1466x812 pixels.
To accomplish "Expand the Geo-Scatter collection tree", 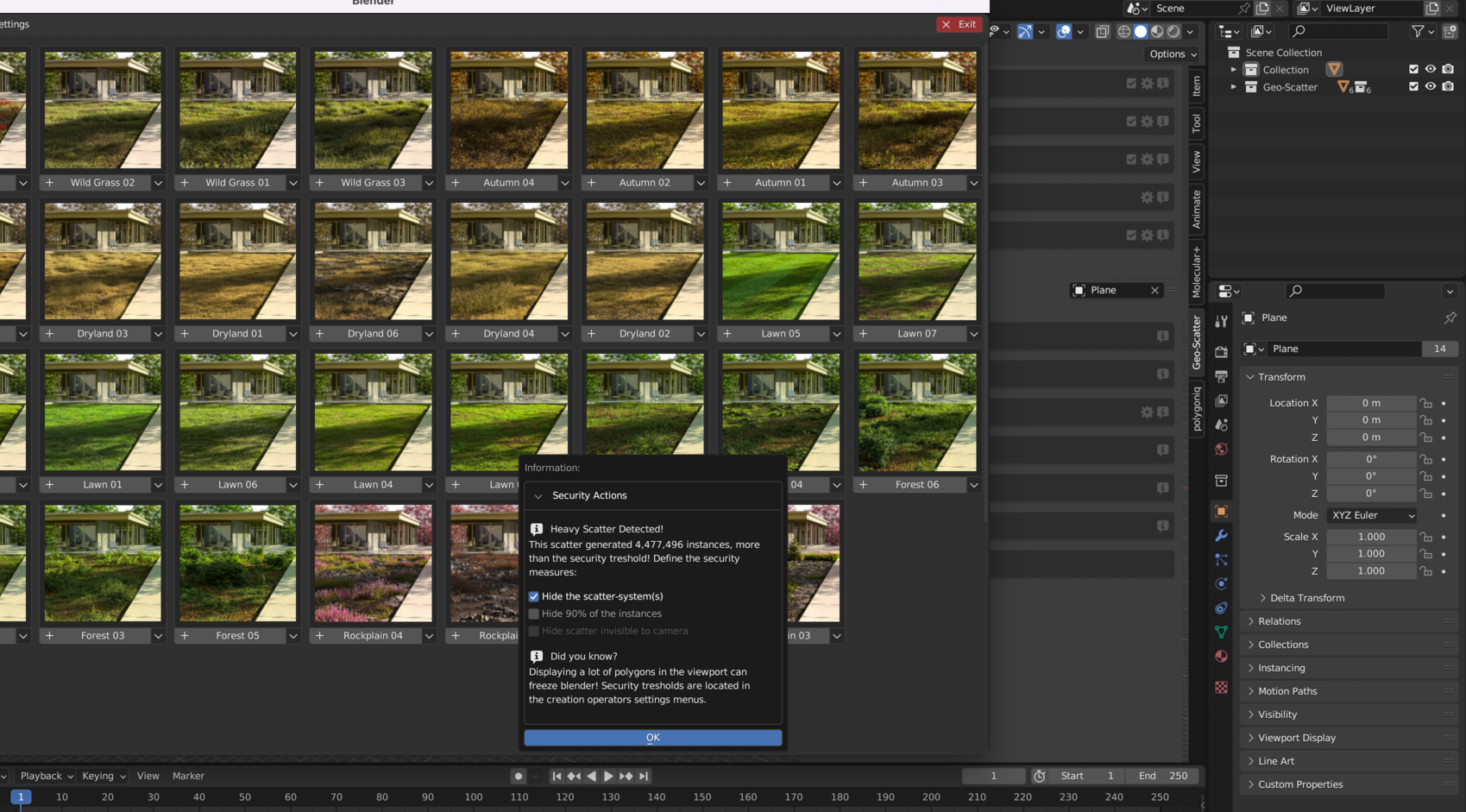I will (1234, 87).
